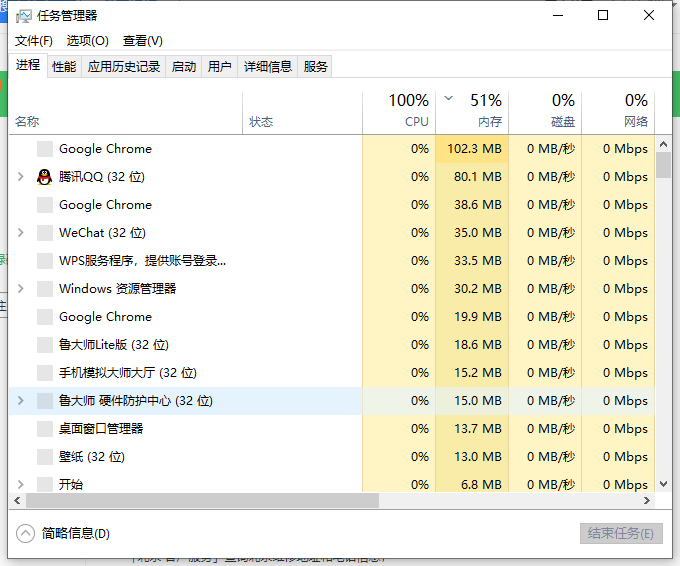Click the 鲁大师Lite版 process icon
This screenshot has width=680, height=566.
click(44, 345)
